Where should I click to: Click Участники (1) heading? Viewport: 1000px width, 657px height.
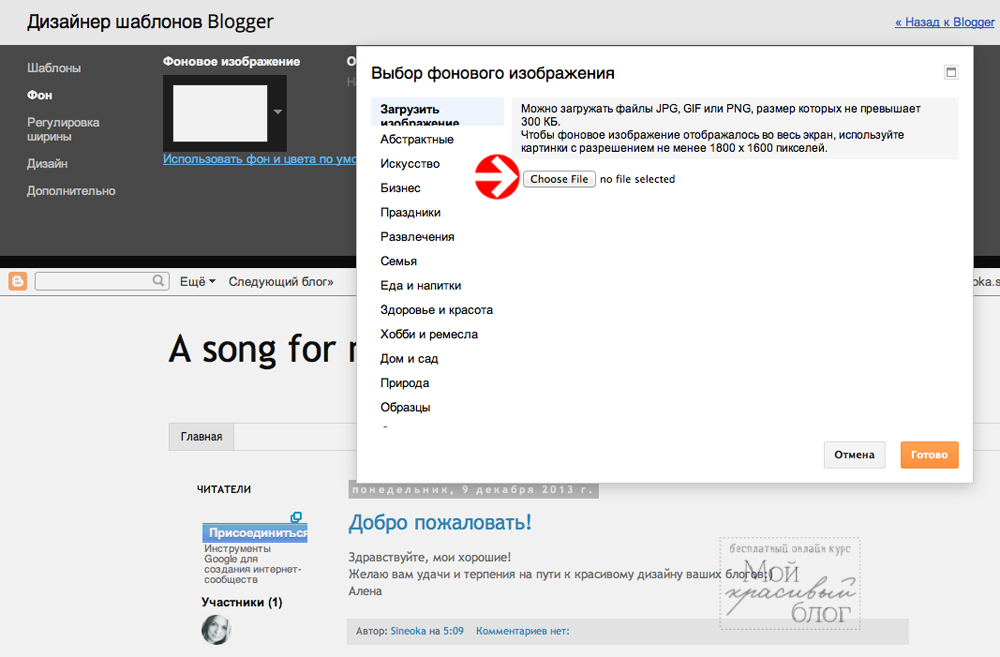pyautogui.click(x=242, y=602)
